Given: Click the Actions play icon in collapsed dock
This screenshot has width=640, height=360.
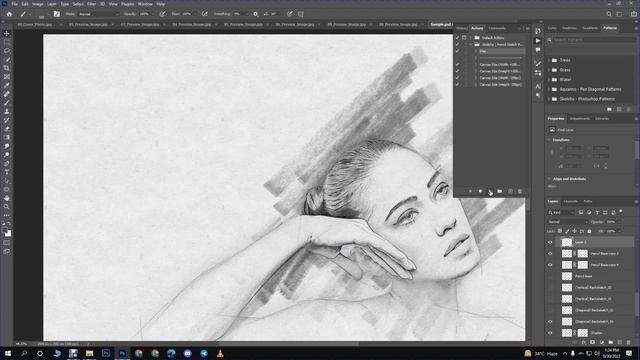Looking at the screenshot, I should coord(538,41).
